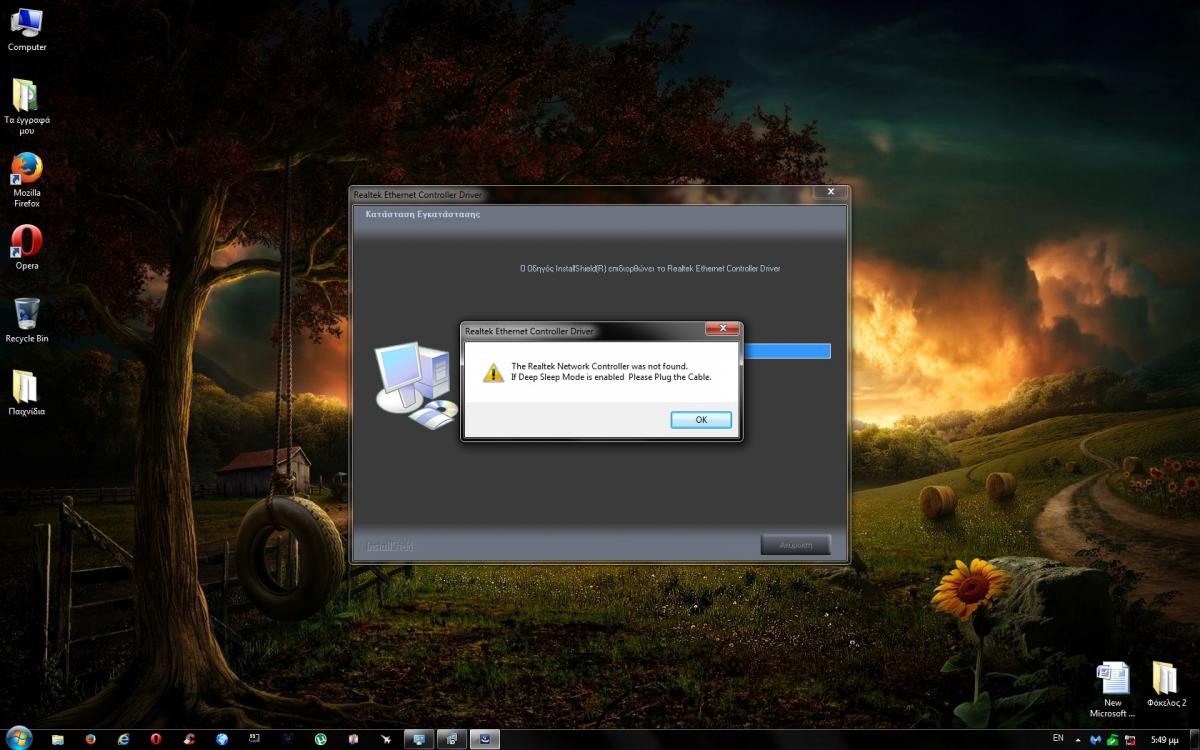Click the blue globe taskbar icon
Image resolution: width=1200 pixels, height=750 pixels.
coord(222,739)
